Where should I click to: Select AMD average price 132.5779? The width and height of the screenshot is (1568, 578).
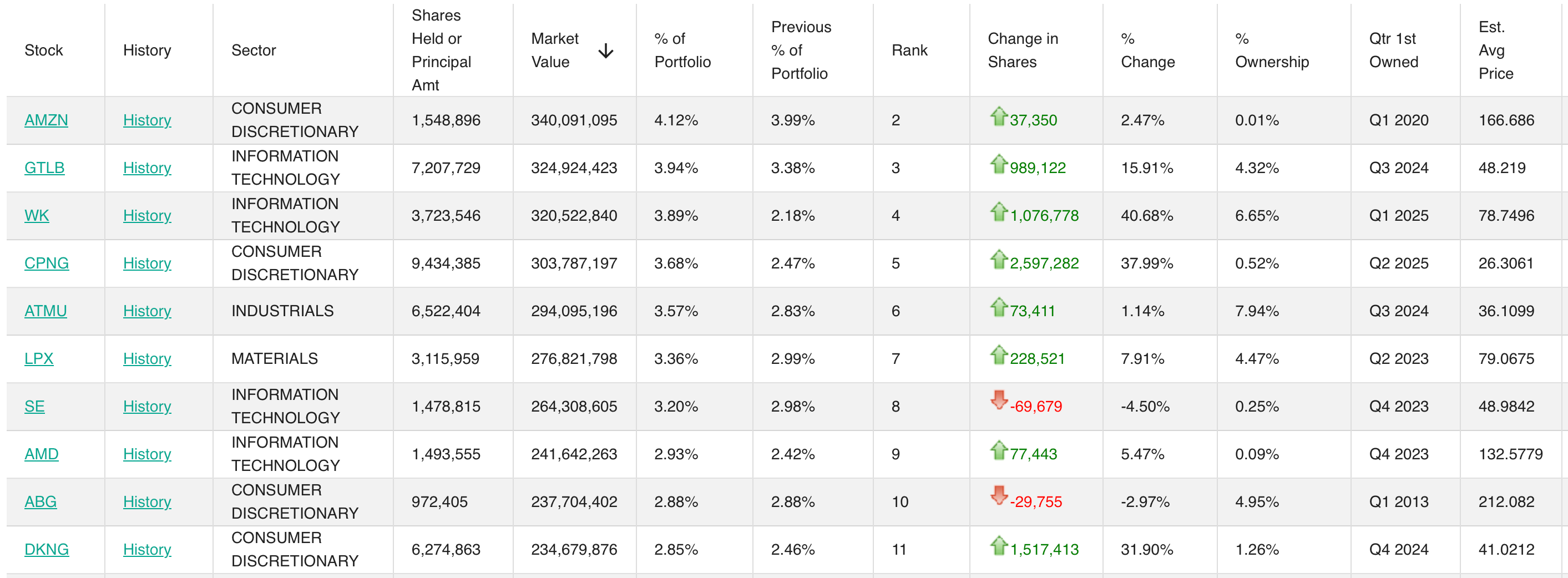pos(1510,454)
